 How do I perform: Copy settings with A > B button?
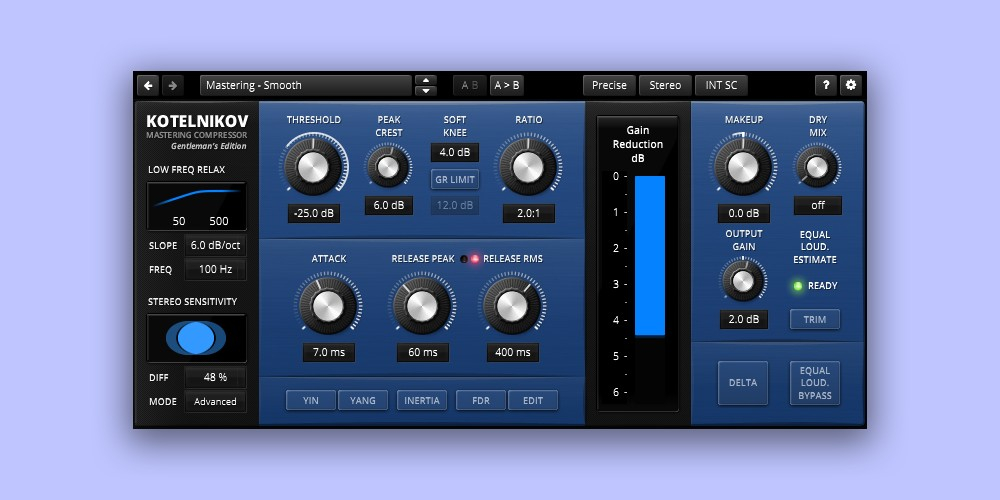(x=507, y=85)
